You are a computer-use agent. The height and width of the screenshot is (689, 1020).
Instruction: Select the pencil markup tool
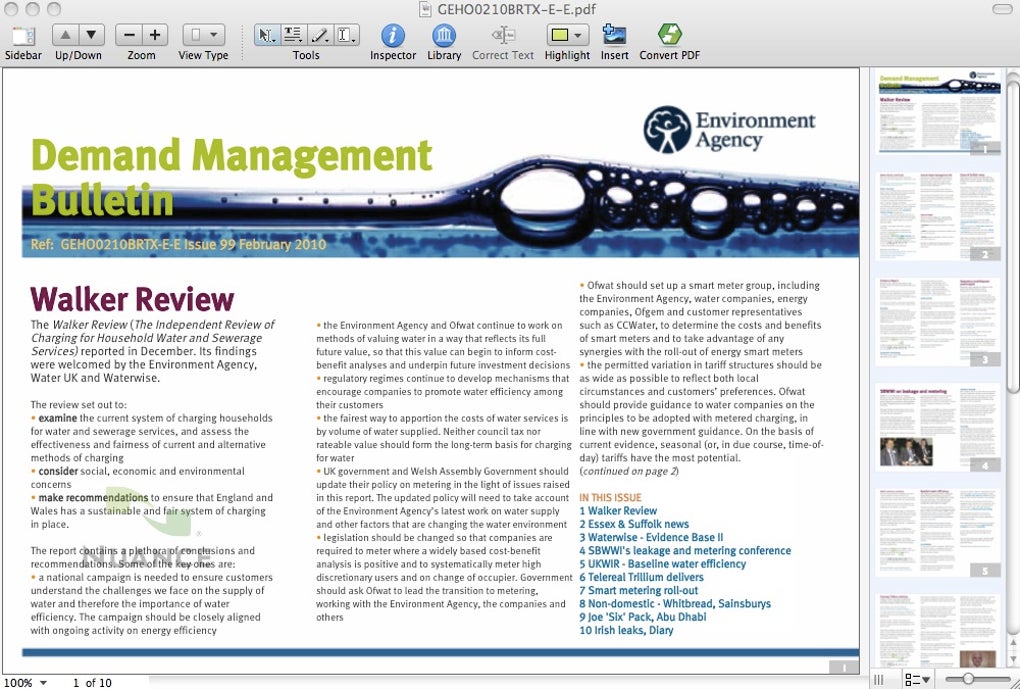(x=319, y=35)
